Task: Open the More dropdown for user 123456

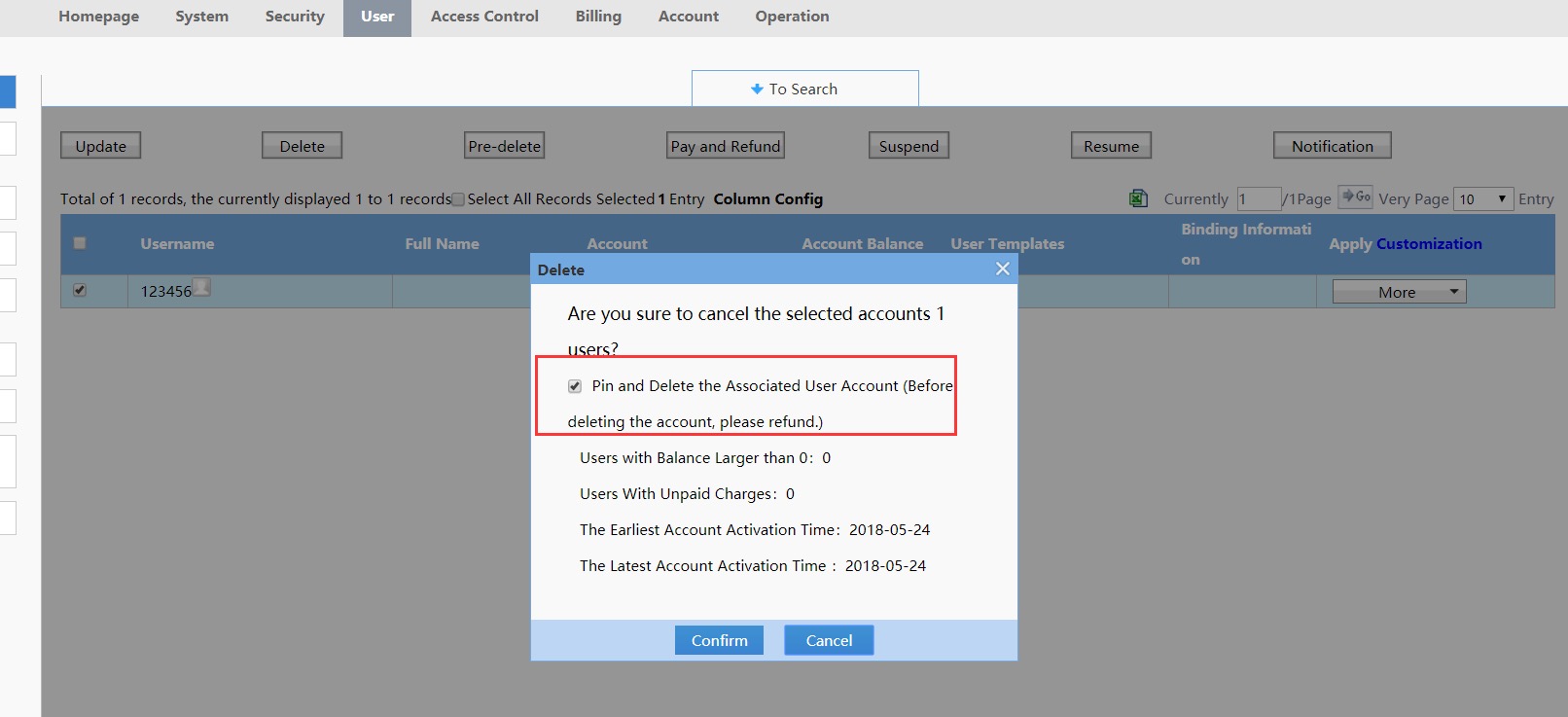Action: tap(1399, 292)
